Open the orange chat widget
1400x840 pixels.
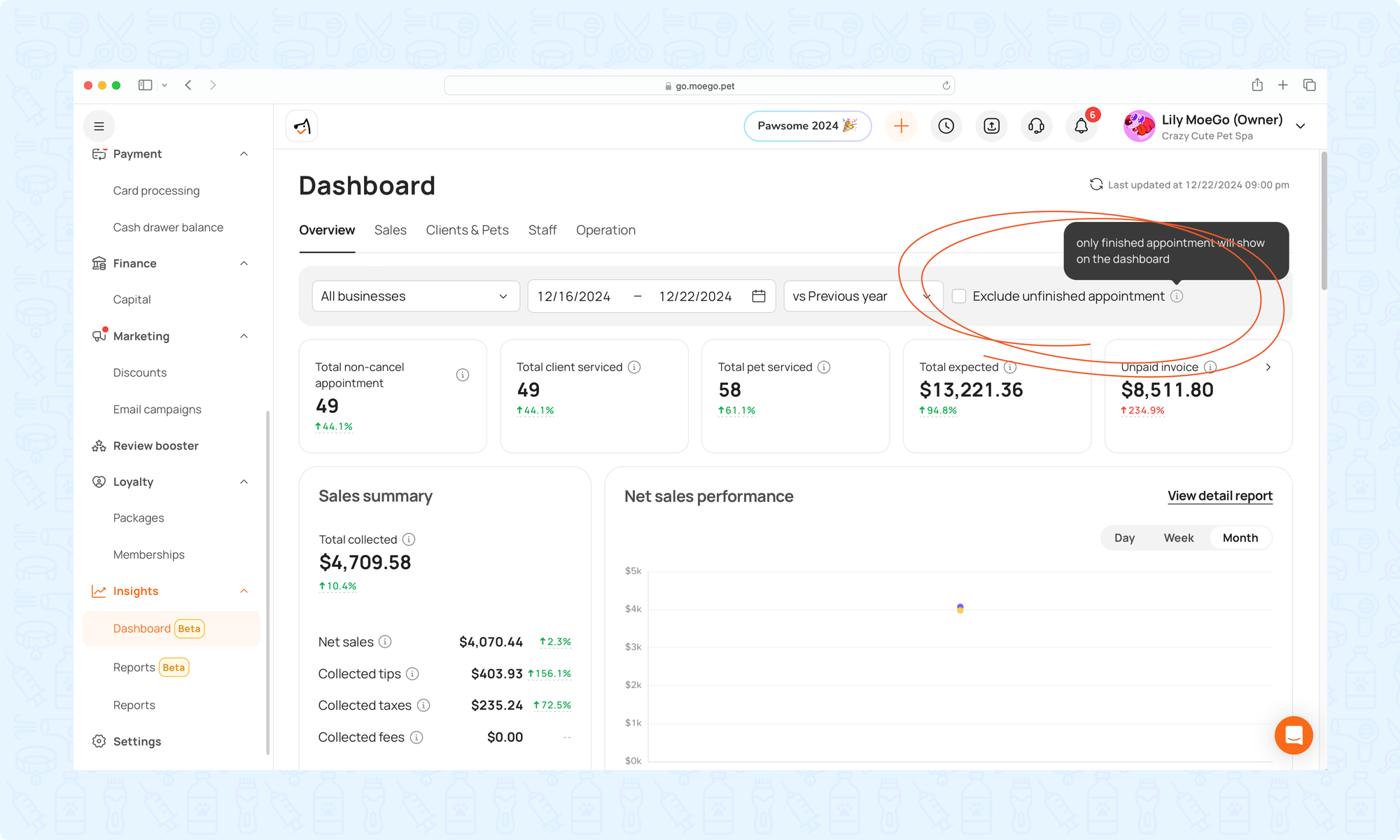point(1293,735)
